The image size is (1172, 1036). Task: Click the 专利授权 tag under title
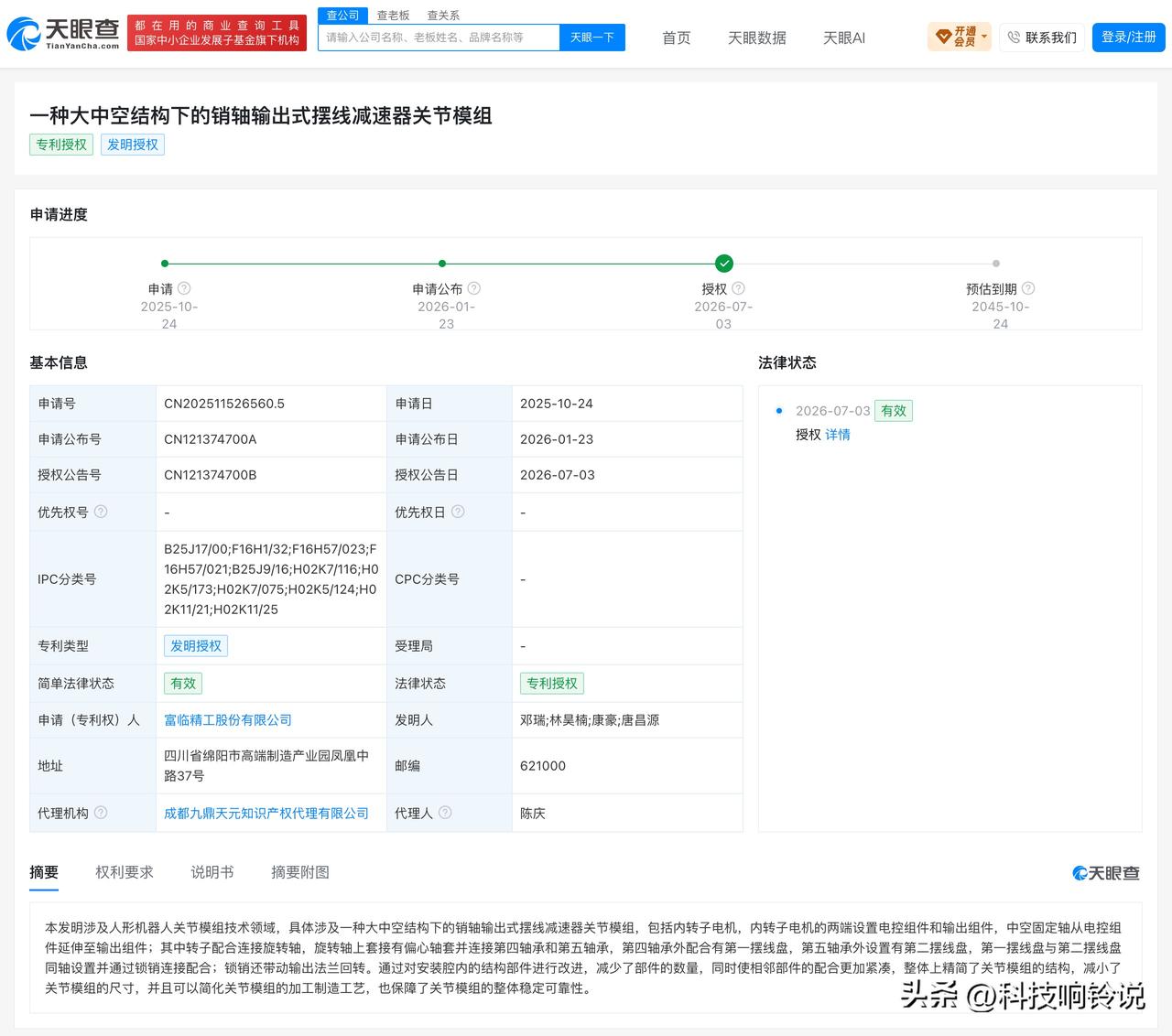pos(61,145)
